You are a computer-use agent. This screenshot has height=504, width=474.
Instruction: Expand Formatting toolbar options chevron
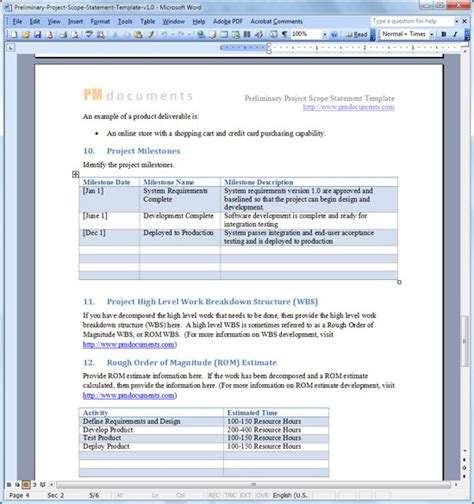pos(467,34)
